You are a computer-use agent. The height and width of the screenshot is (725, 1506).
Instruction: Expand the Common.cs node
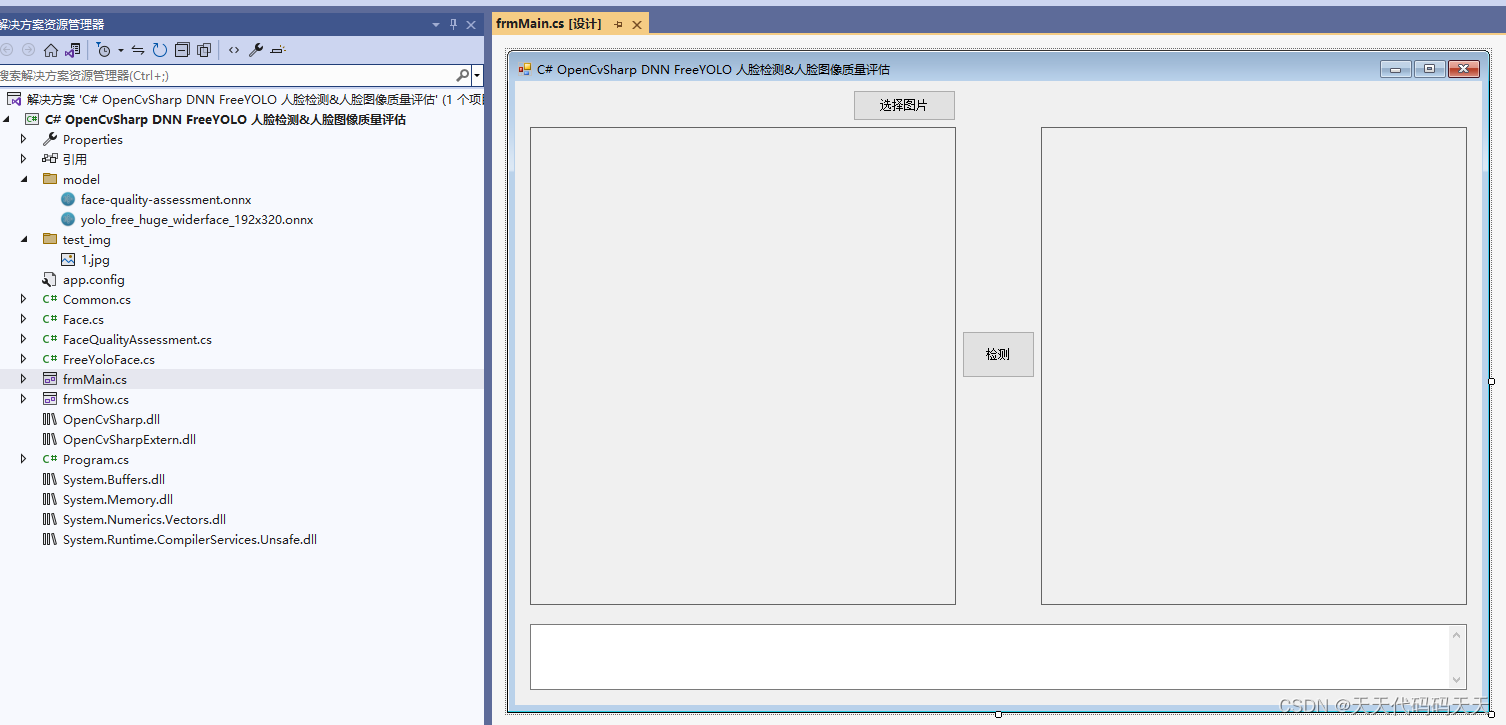pos(24,299)
